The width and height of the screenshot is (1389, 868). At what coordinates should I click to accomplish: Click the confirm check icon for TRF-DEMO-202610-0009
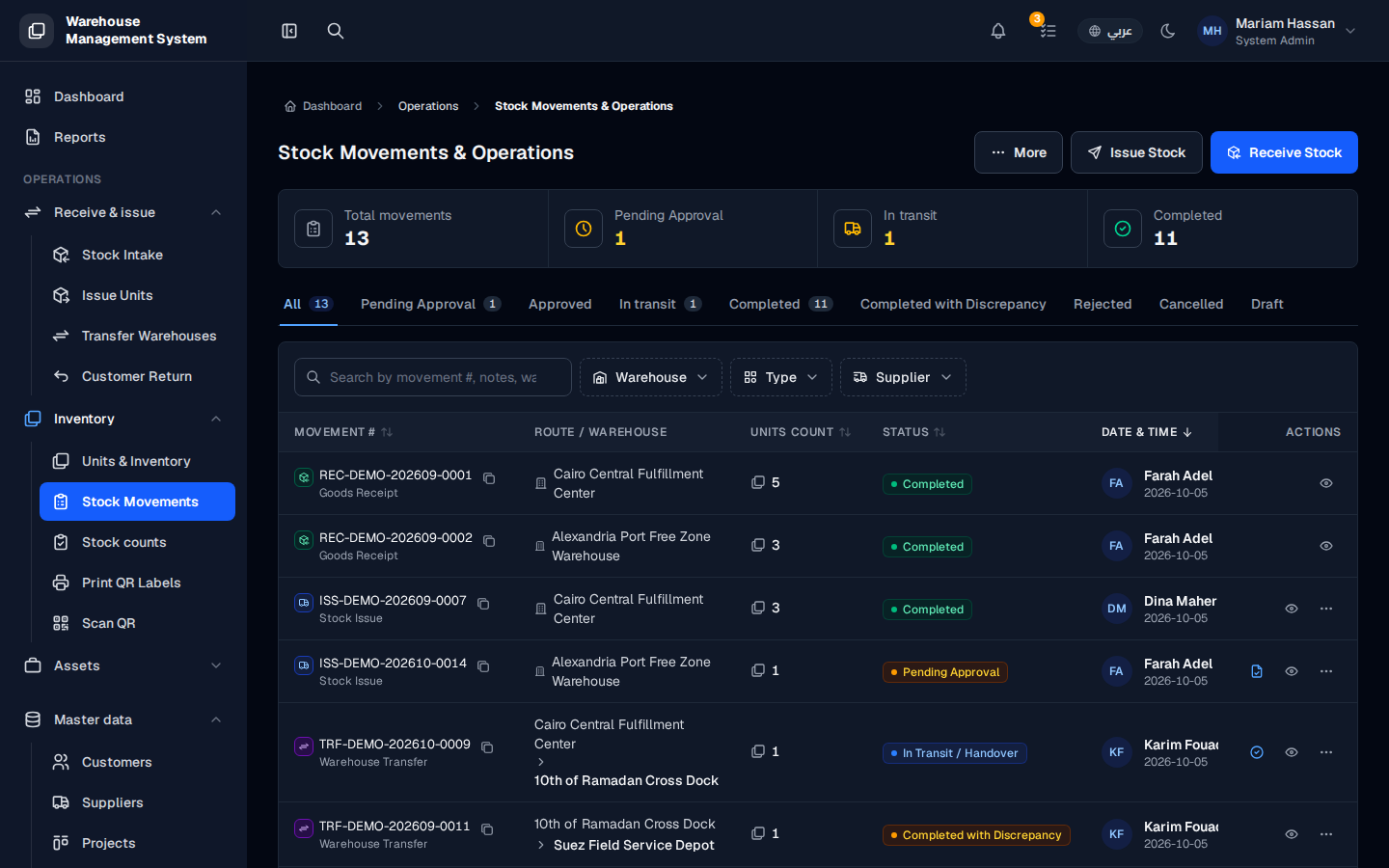[x=1257, y=752]
